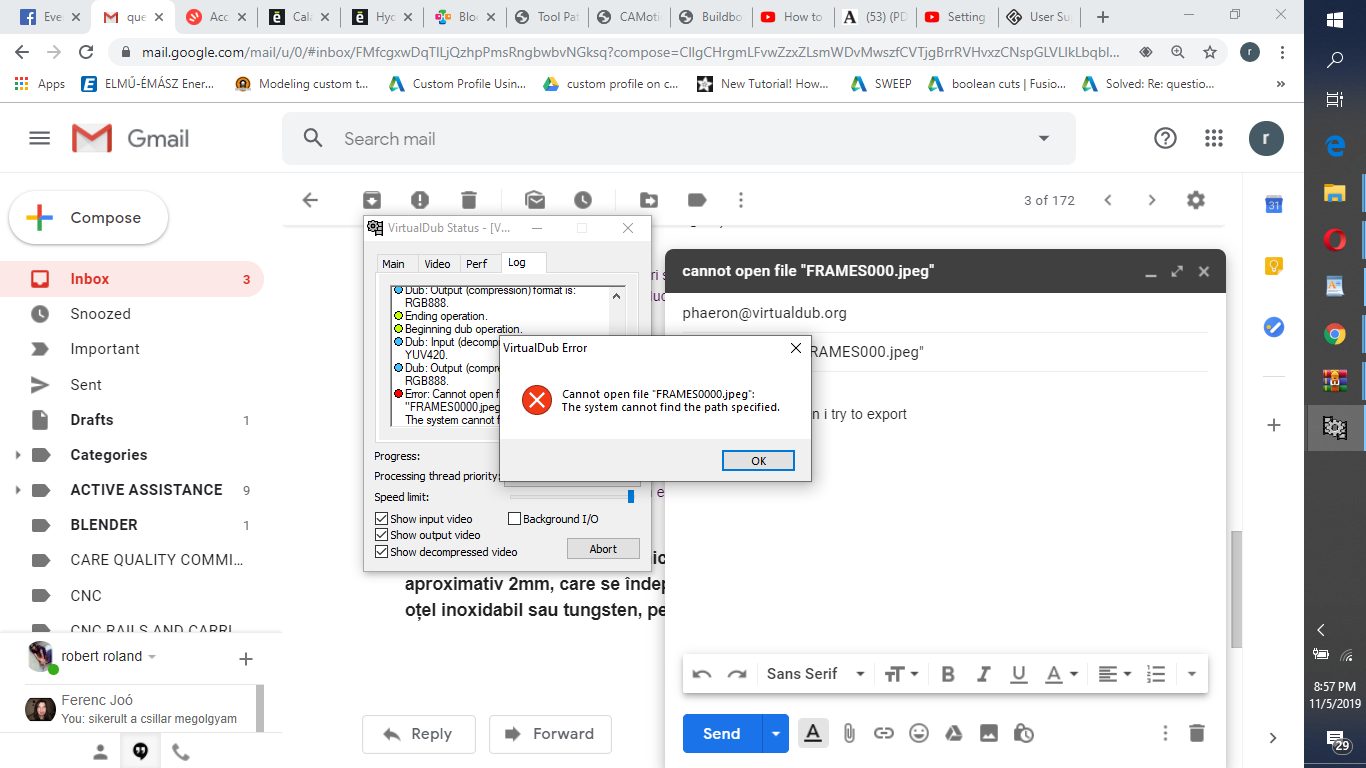
Task: Discard the draft with trash icon
Action: [x=1197, y=733]
